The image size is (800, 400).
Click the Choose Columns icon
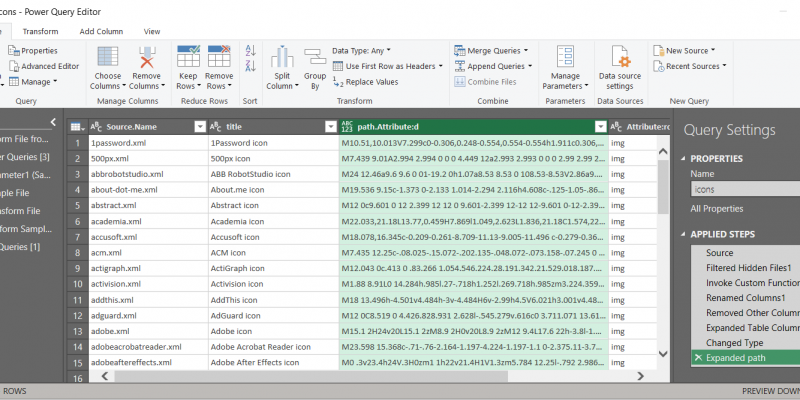[x=108, y=57]
